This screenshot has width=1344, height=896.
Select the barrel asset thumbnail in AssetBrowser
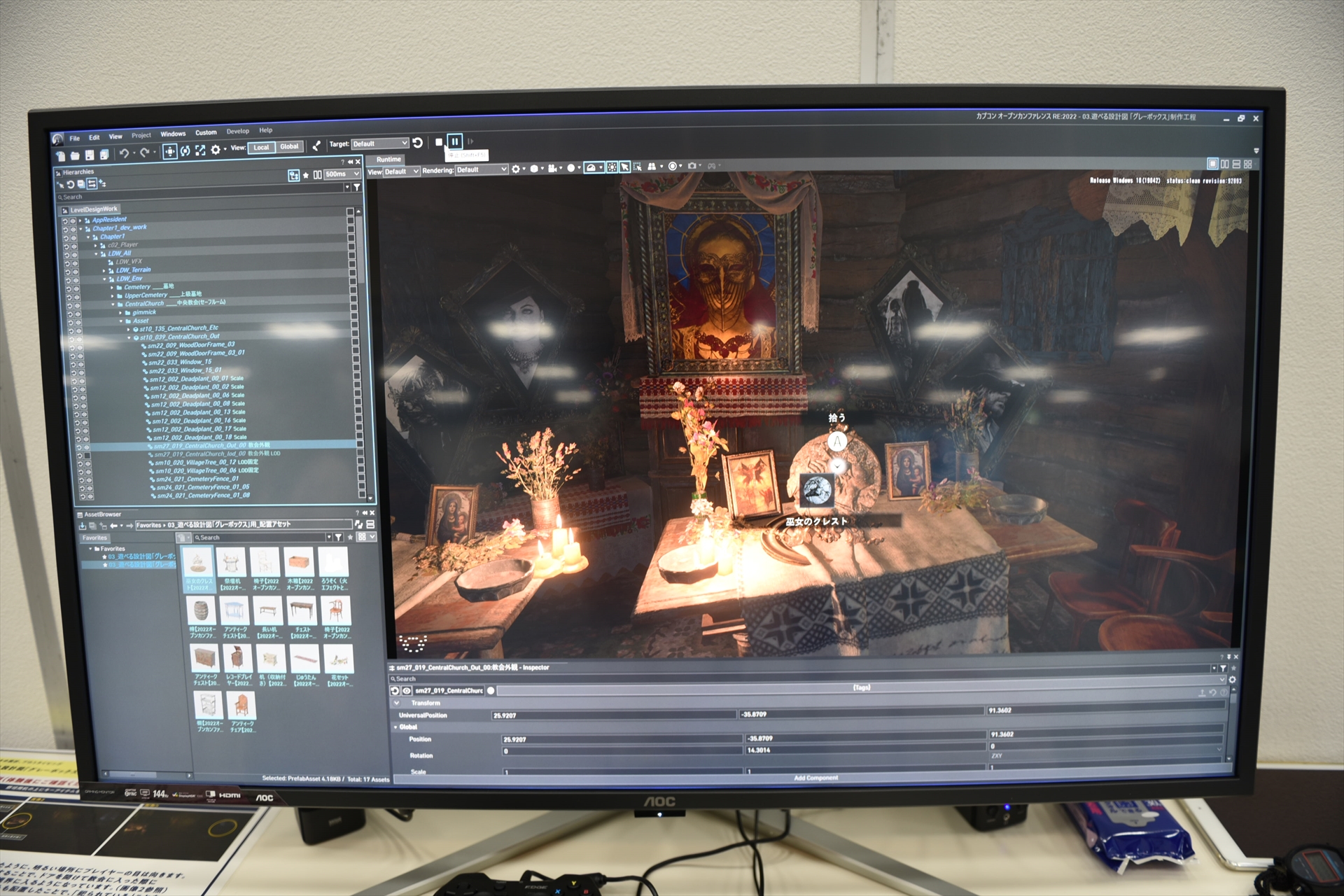[x=201, y=611]
